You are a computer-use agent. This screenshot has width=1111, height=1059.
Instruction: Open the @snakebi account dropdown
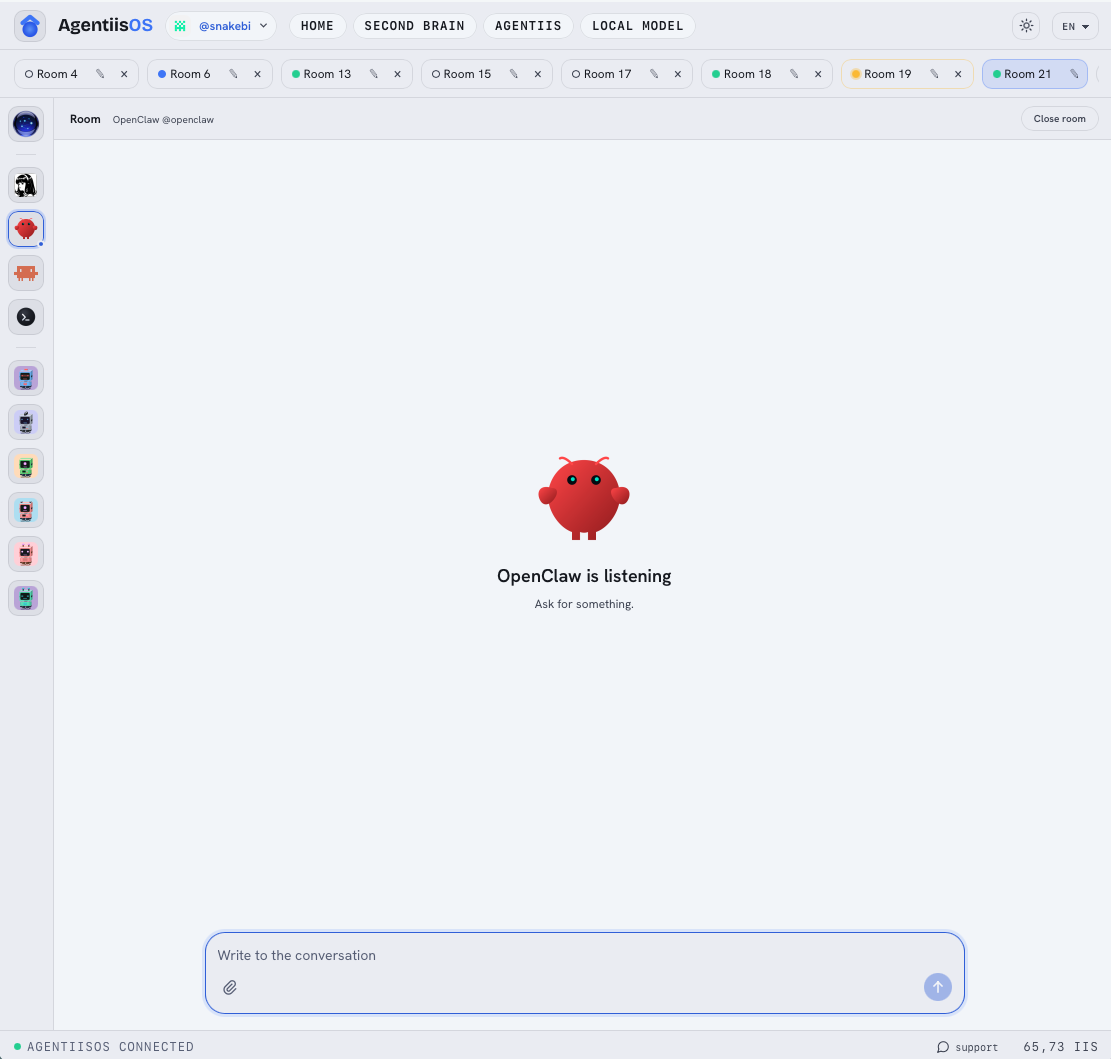tap(221, 26)
